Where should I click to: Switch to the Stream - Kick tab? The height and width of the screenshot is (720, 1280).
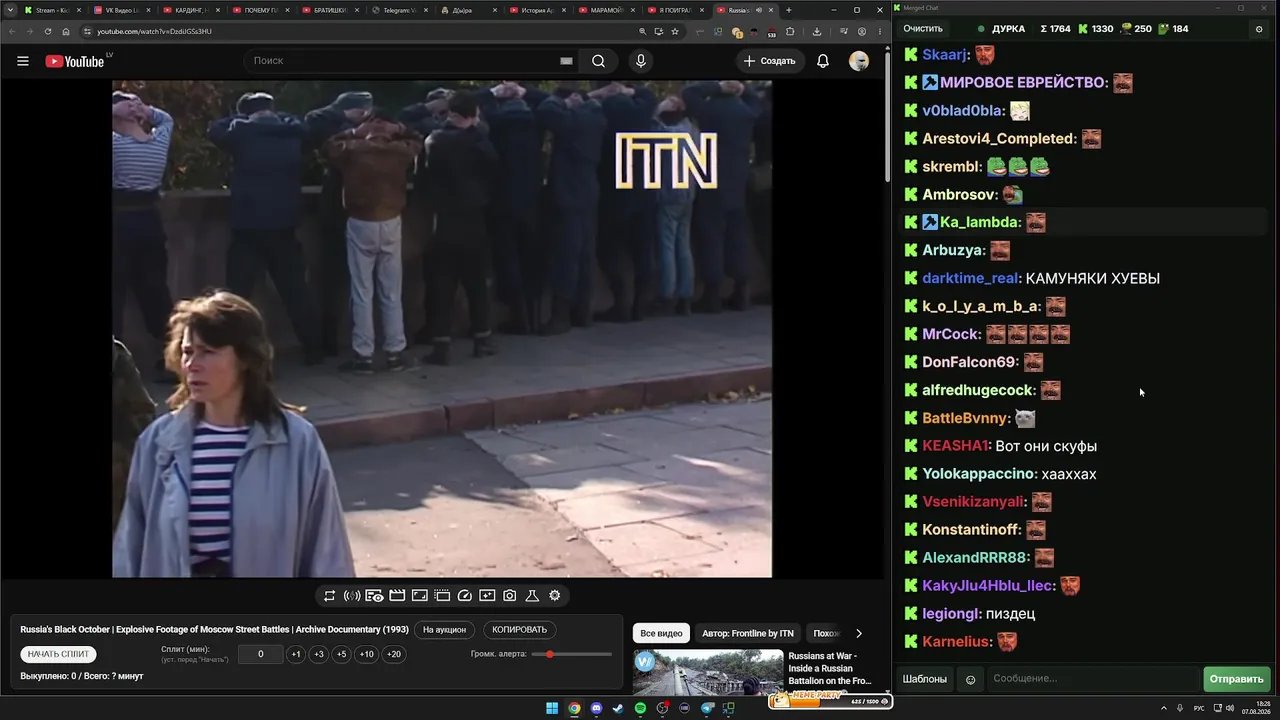[x=52, y=10]
